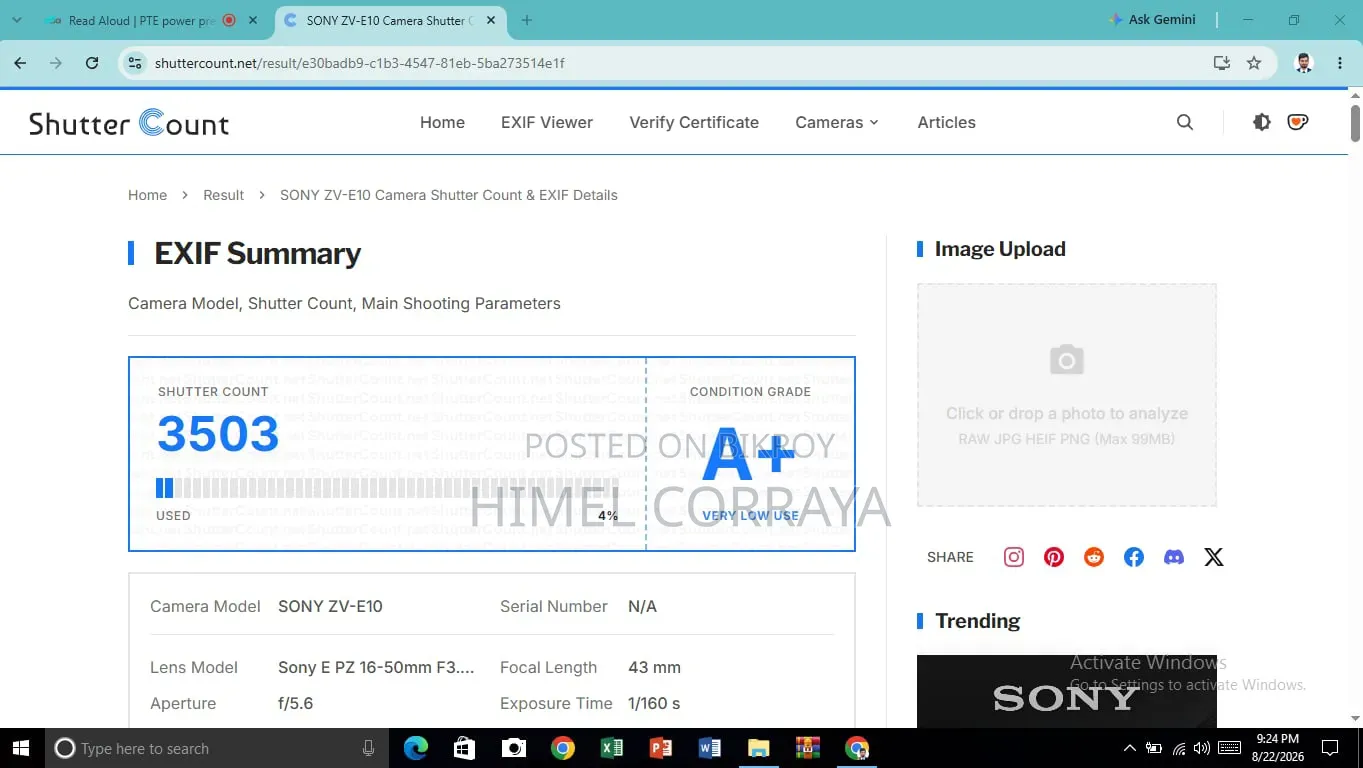
Task: Reload the current page
Action: [x=92, y=63]
